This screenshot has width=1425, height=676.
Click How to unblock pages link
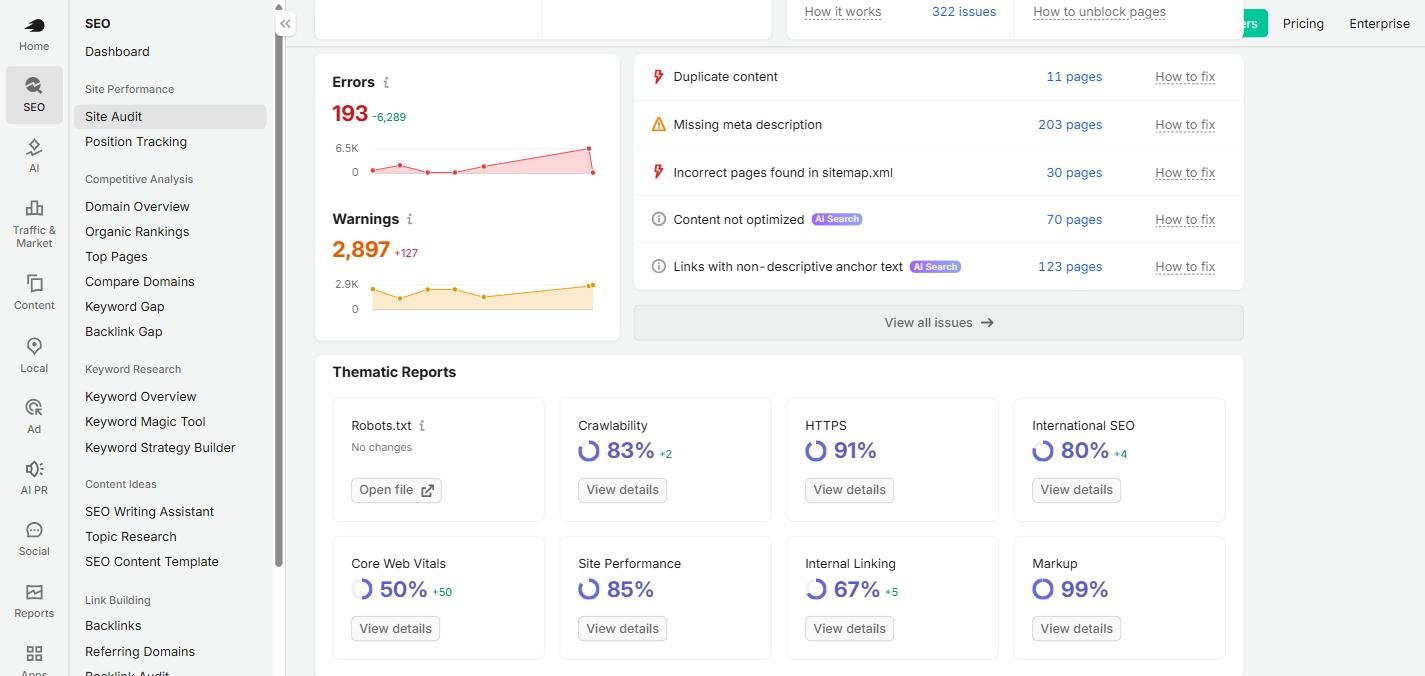click(x=1099, y=12)
